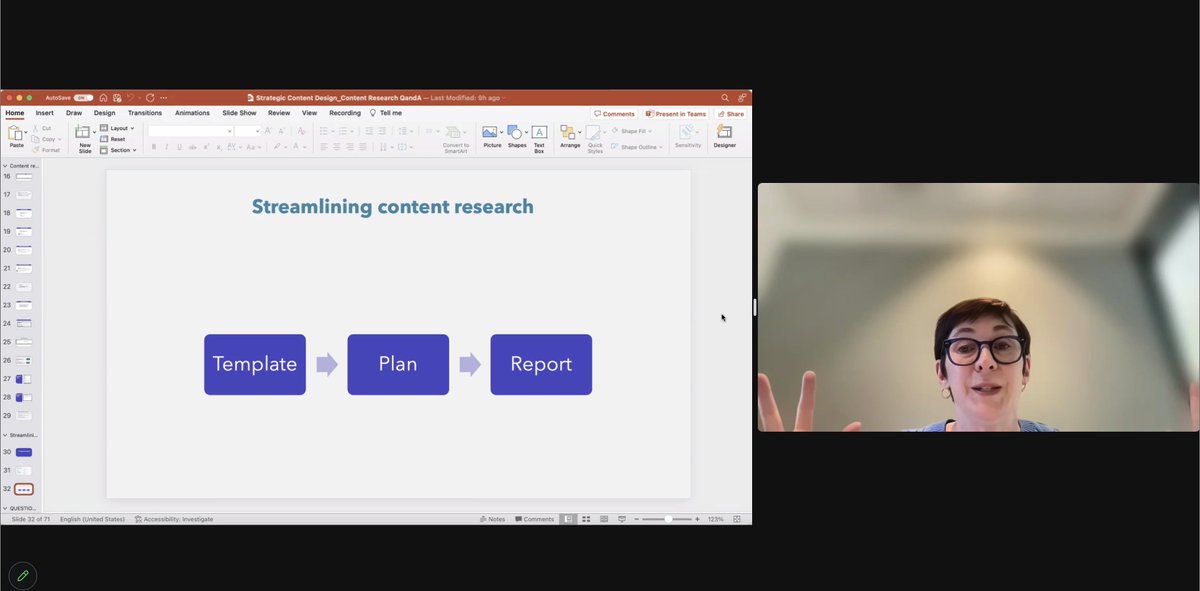Switch to the Design tab

click(105, 113)
